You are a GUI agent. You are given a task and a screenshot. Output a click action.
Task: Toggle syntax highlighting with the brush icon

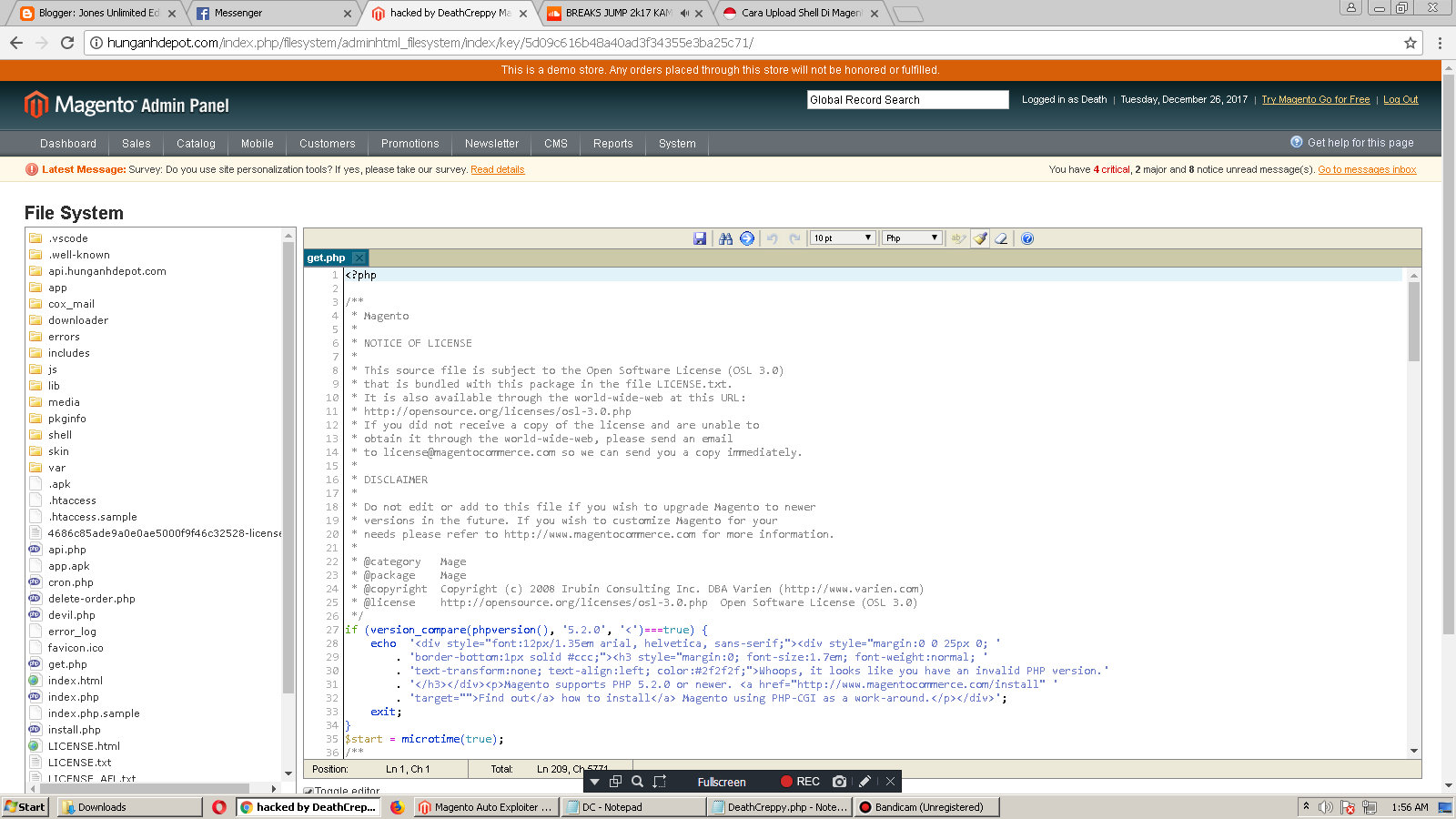pyautogui.click(x=979, y=238)
